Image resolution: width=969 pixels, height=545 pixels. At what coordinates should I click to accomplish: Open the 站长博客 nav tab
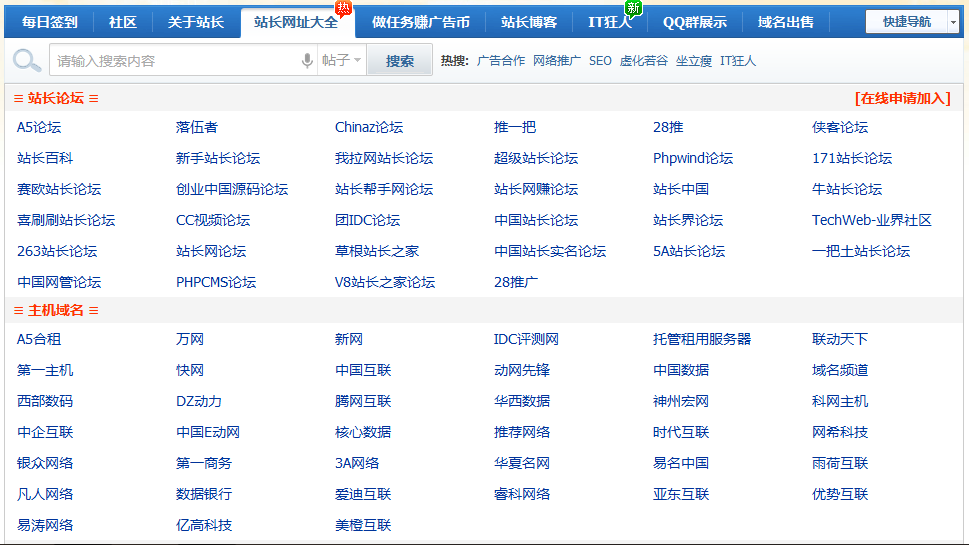(529, 22)
